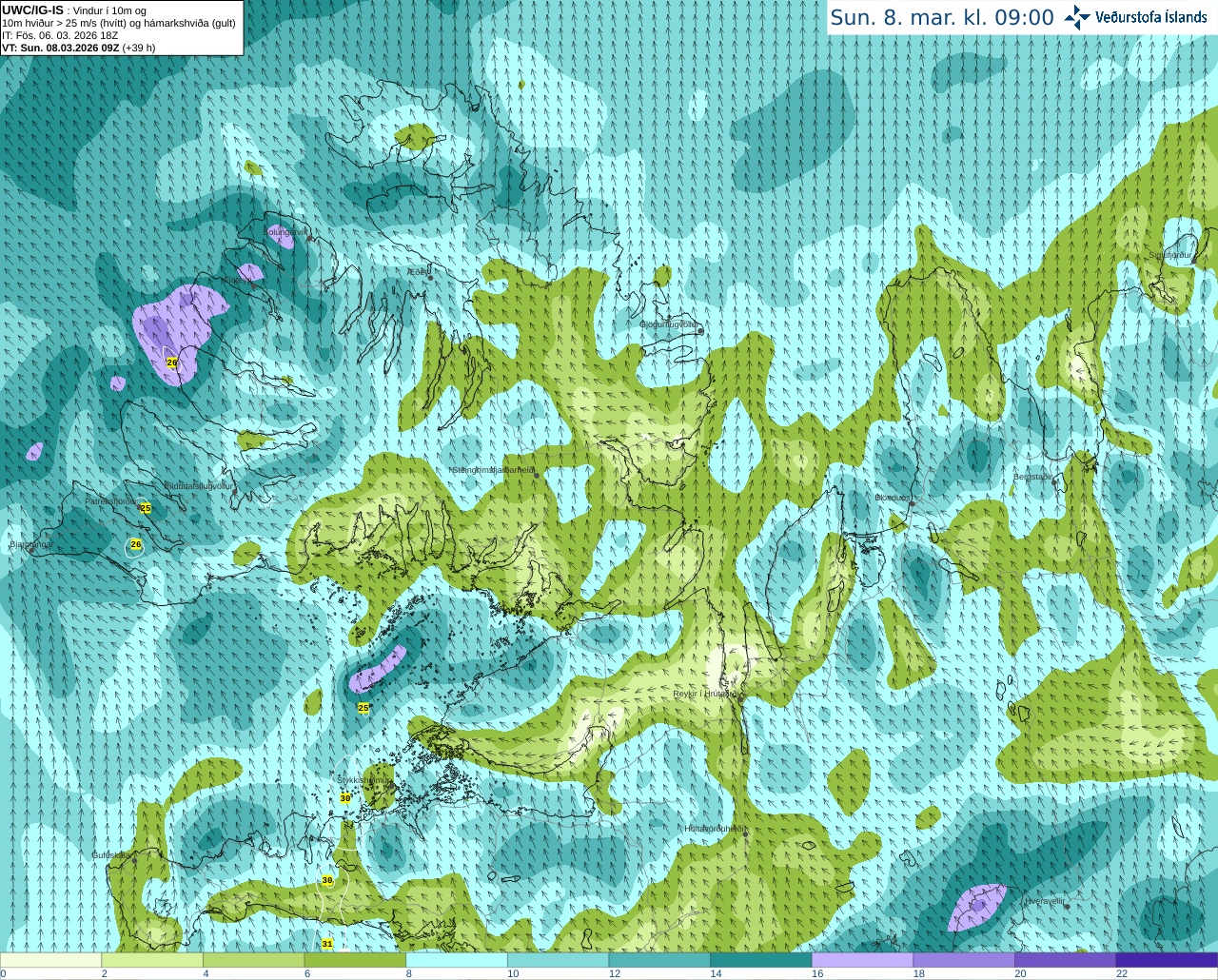
Task: Click the 'Hveravellir' station label
Action: click(1044, 900)
